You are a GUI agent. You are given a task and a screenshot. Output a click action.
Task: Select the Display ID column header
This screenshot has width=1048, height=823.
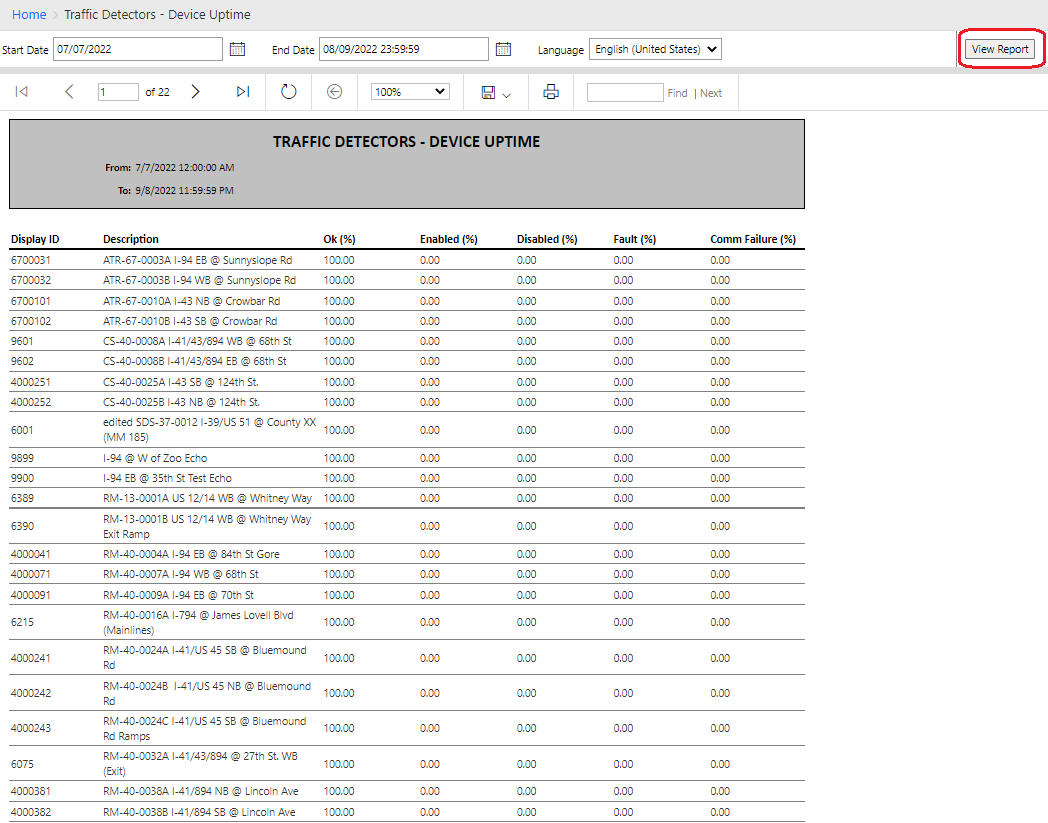click(35, 239)
